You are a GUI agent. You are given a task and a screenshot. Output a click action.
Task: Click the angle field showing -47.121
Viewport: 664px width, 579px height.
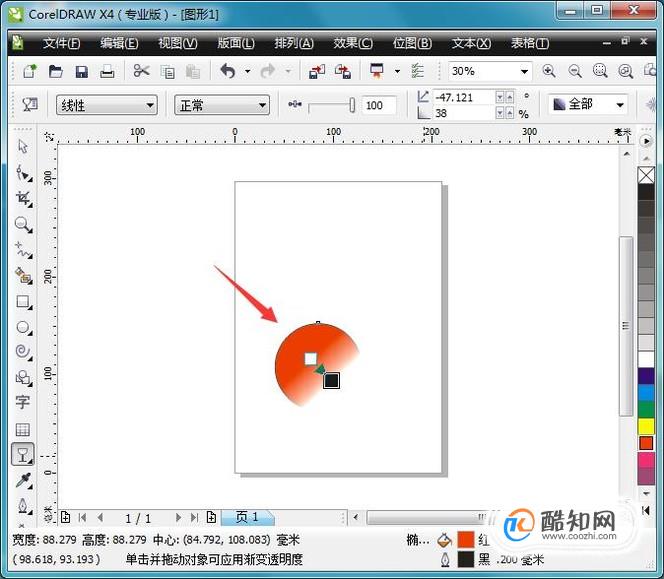(x=464, y=97)
